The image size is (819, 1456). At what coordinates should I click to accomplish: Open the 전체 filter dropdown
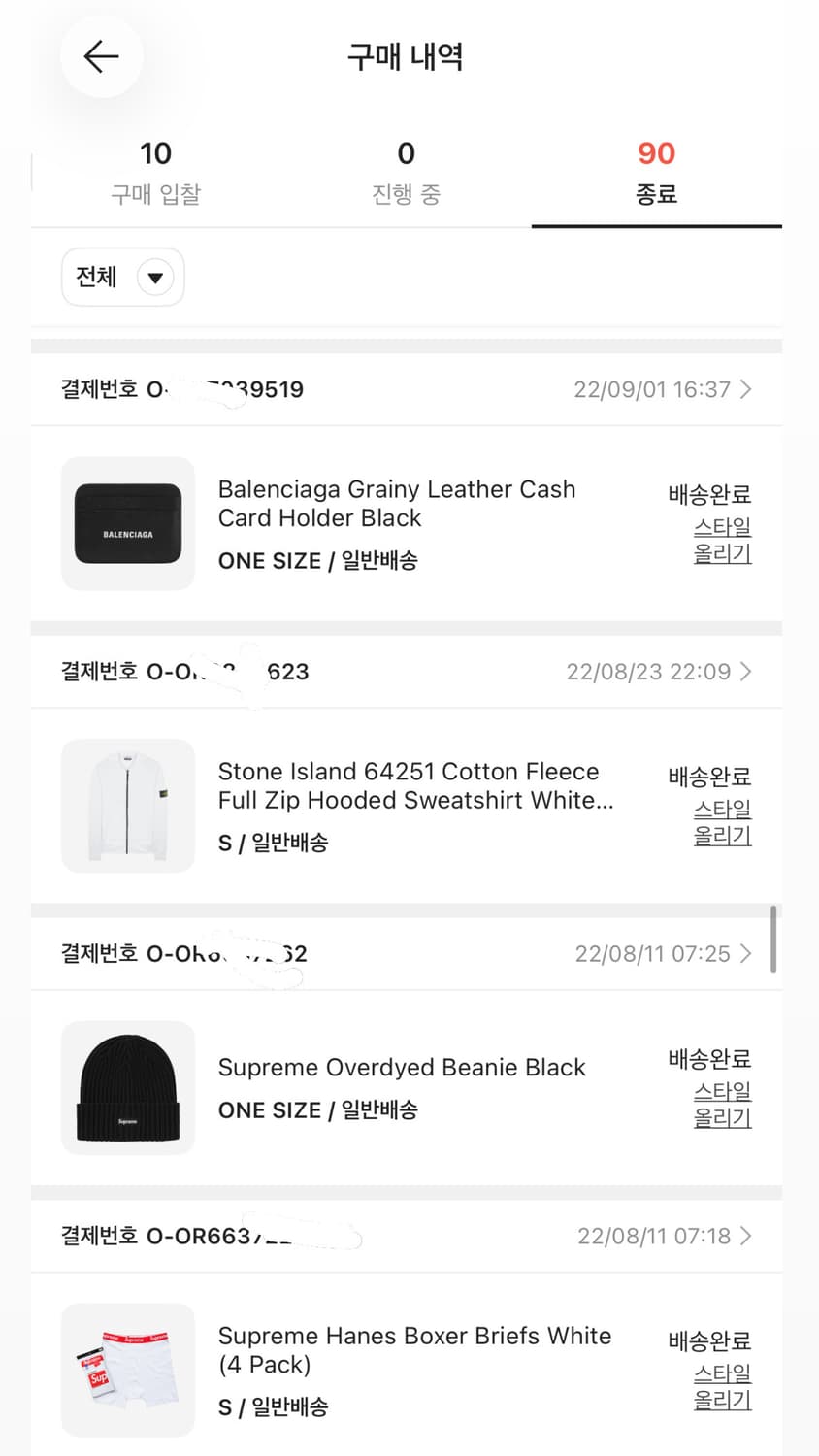click(x=122, y=278)
